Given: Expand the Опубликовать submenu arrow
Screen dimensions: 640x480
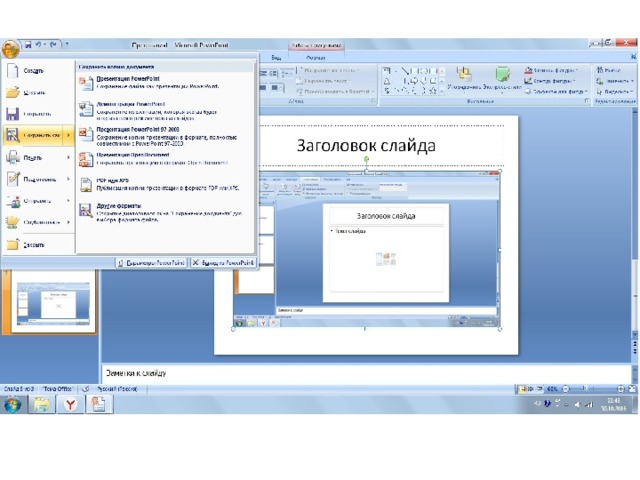Looking at the screenshot, I should (x=69, y=222).
